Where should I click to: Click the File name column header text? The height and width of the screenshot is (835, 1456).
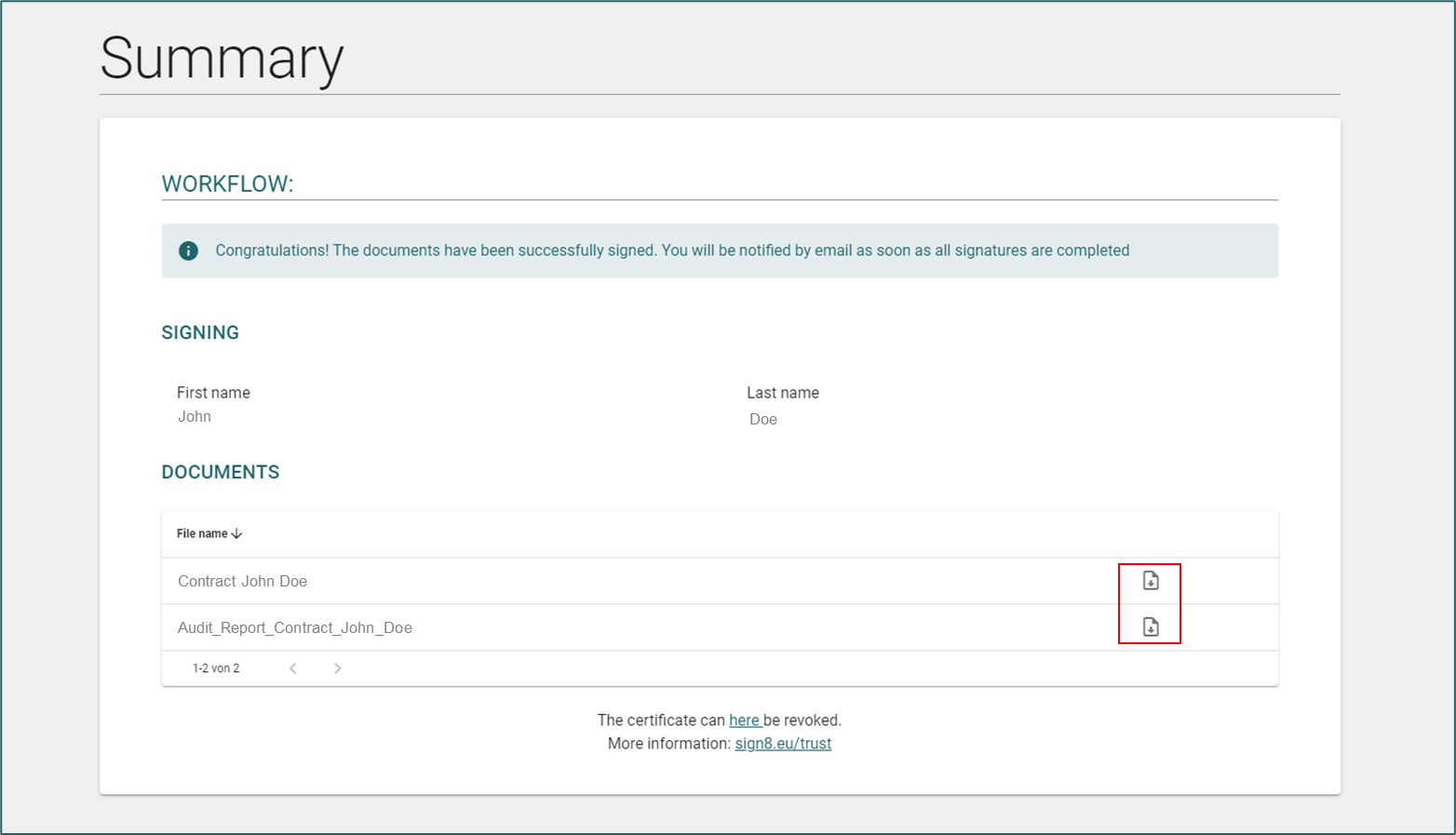pos(202,533)
